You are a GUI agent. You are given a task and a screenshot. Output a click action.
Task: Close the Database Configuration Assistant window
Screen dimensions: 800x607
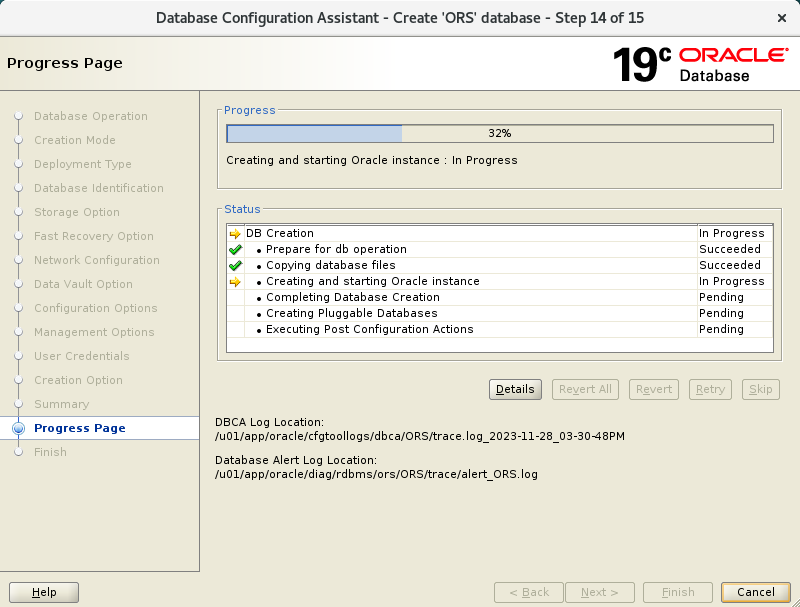coord(781,18)
